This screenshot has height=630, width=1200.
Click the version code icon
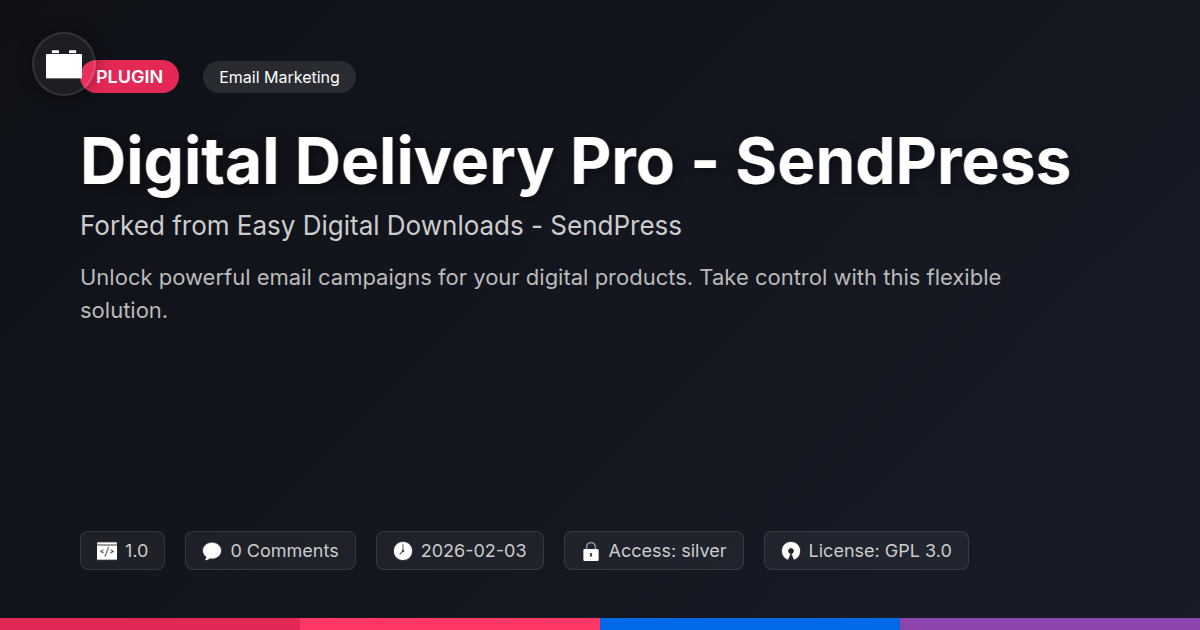coord(107,551)
